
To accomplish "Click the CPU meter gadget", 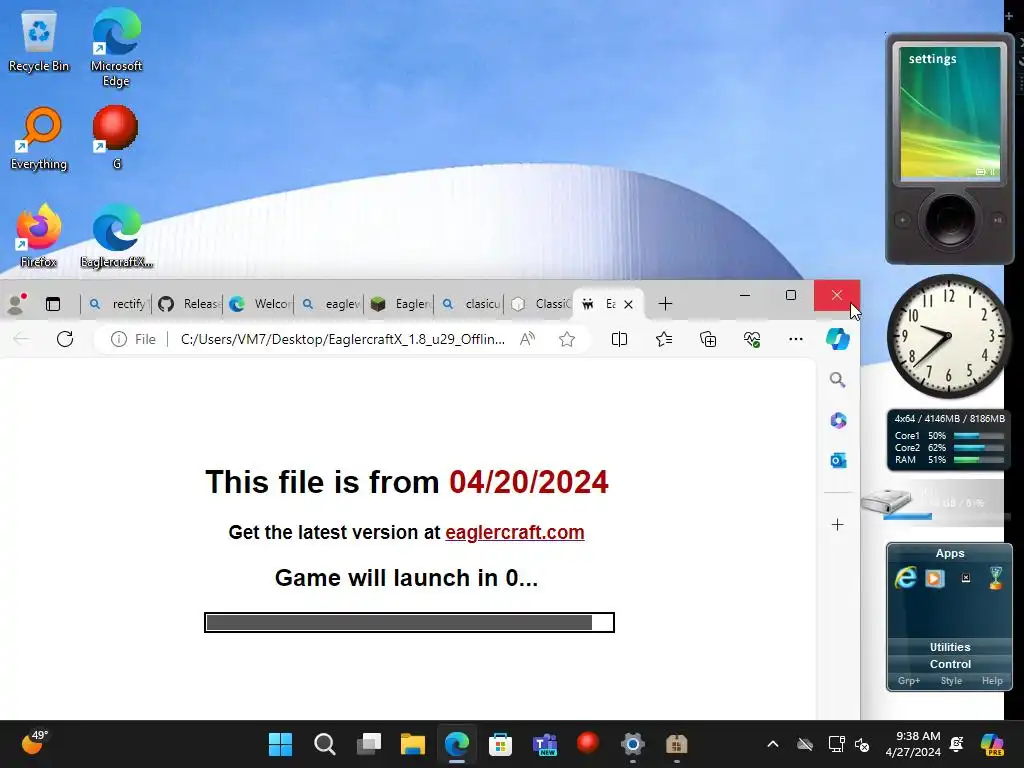I will coord(949,440).
